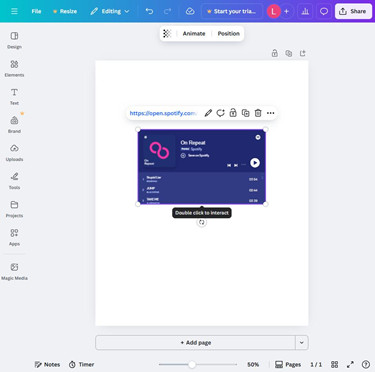Image resolution: width=375 pixels, height=372 pixels.
Task: Open the Apps side panel
Action: 14,237
